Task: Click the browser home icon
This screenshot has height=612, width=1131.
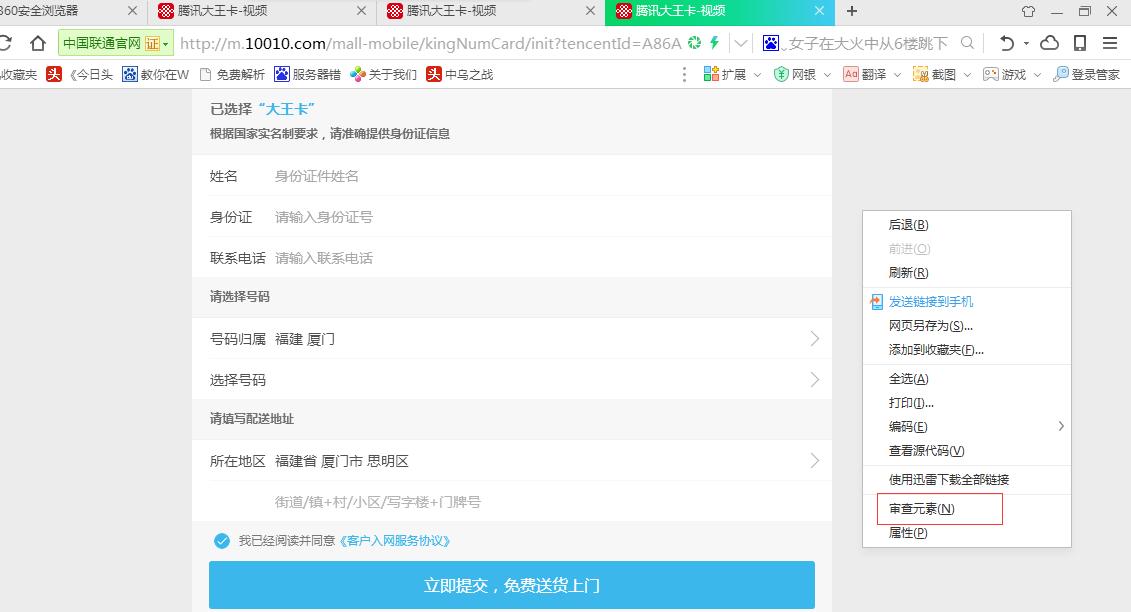Action: tap(37, 44)
